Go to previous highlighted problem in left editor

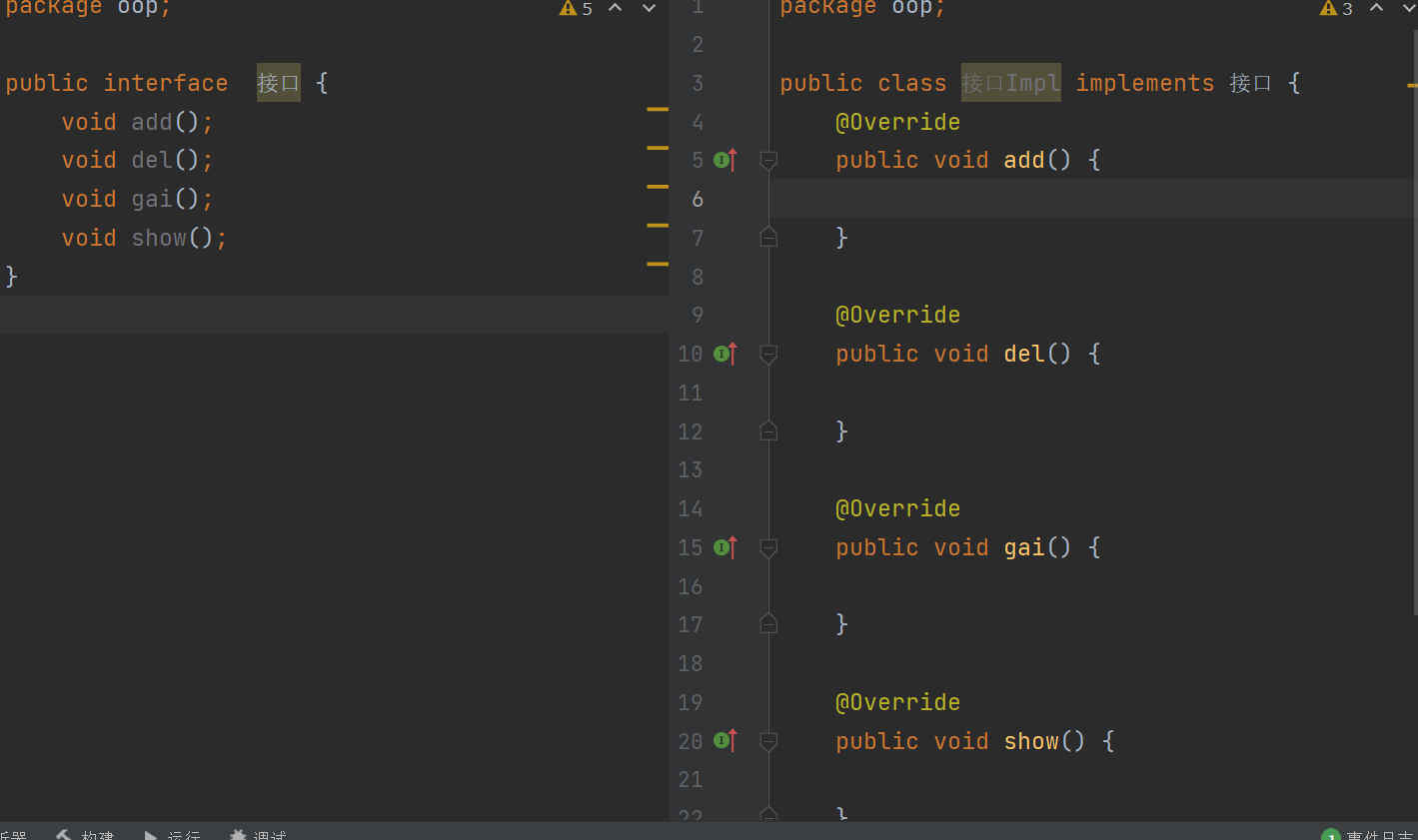[616, 9]
